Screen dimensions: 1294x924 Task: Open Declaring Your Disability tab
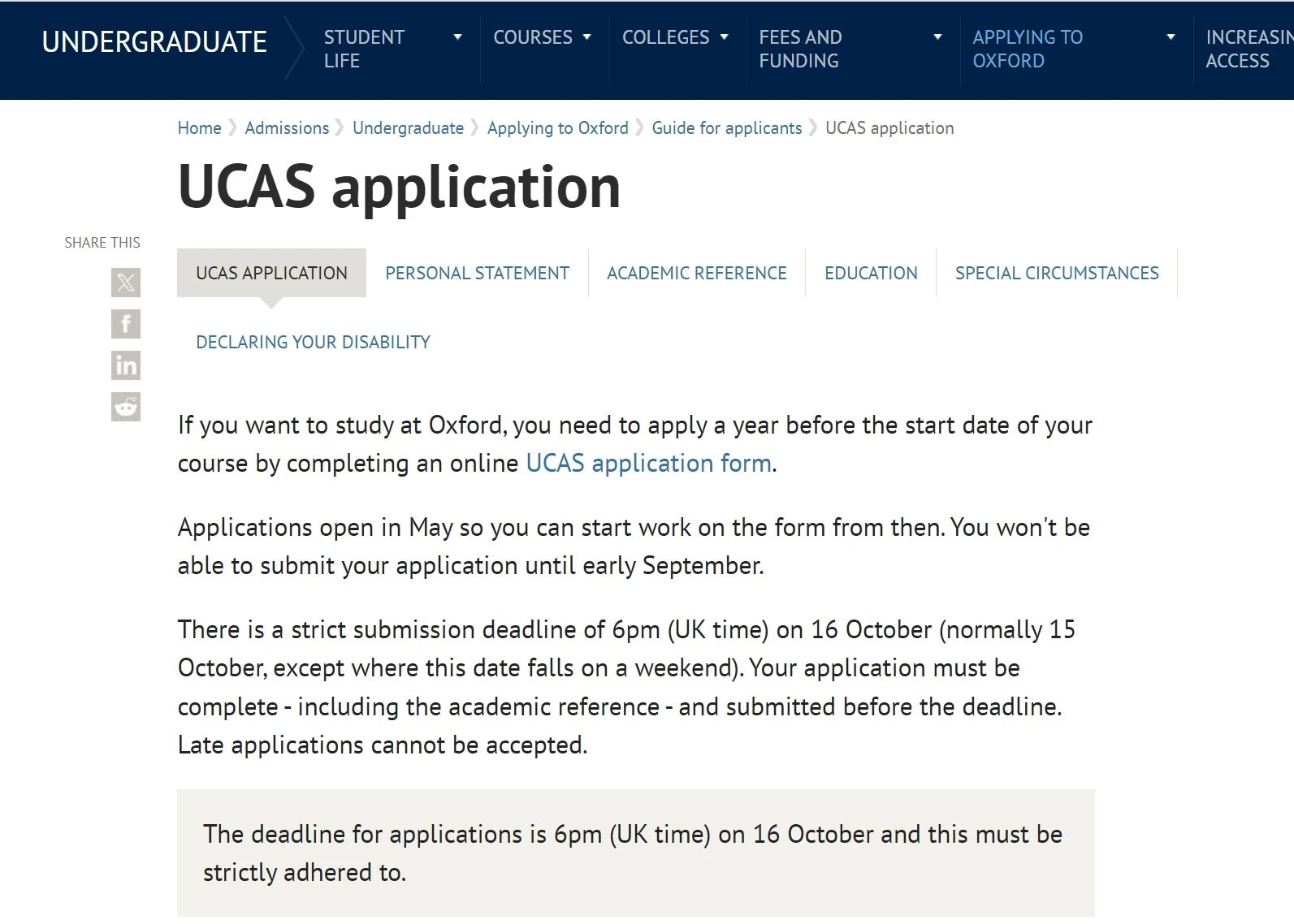(313, 343)
